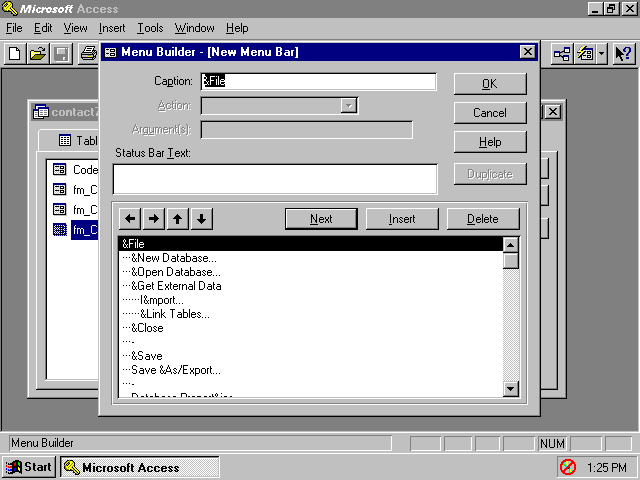Open the Tools menu
Viewport: 640px width, 480px height.
(150, 28)
